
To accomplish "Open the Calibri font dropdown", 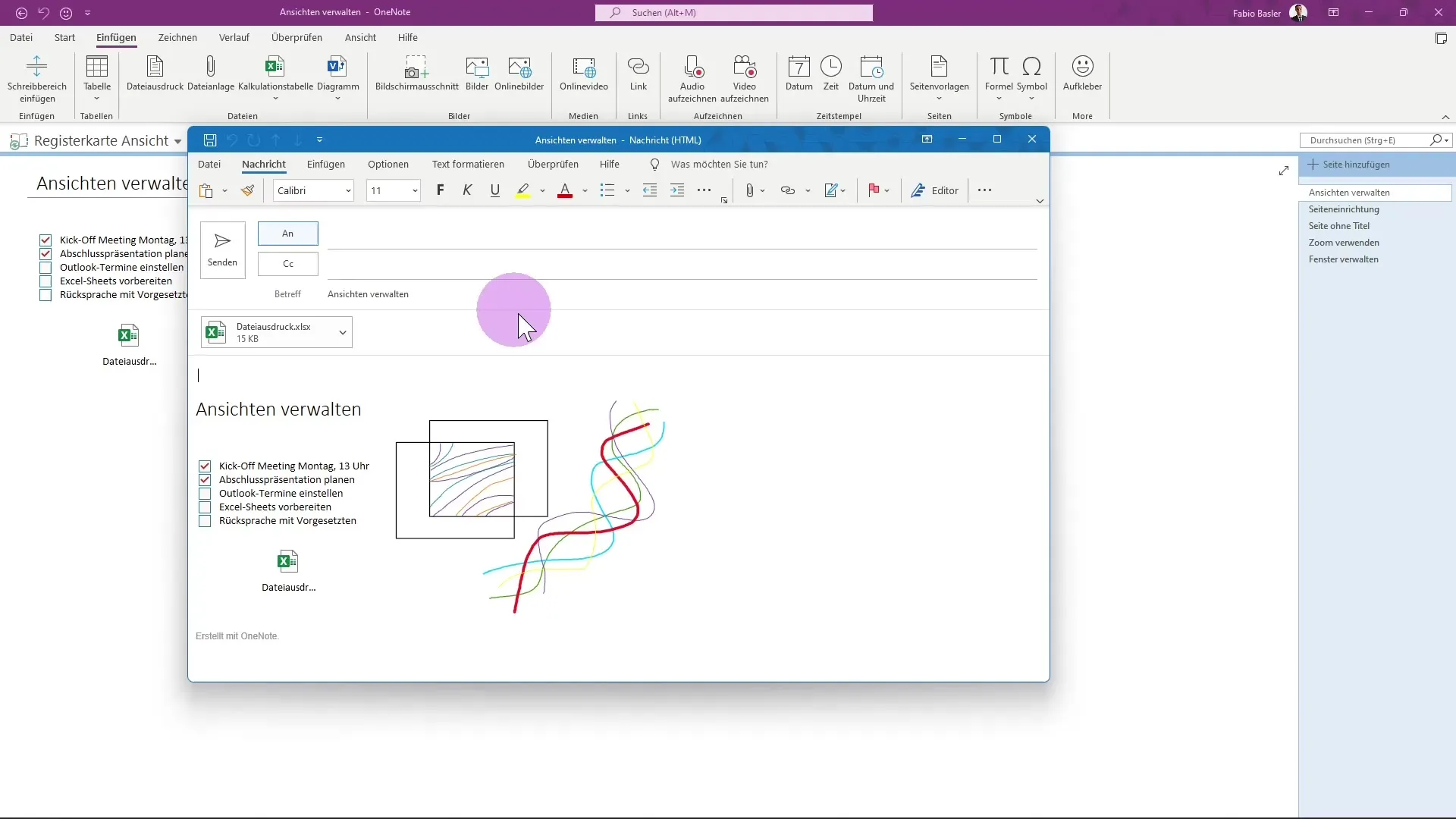I will pos(348,191).
